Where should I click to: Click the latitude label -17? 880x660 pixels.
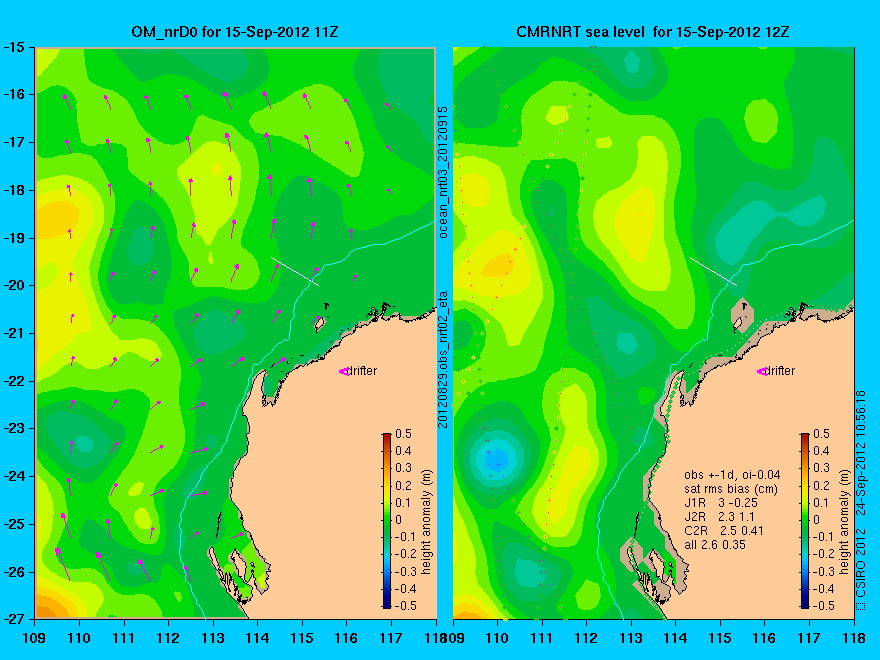[14, 143]
